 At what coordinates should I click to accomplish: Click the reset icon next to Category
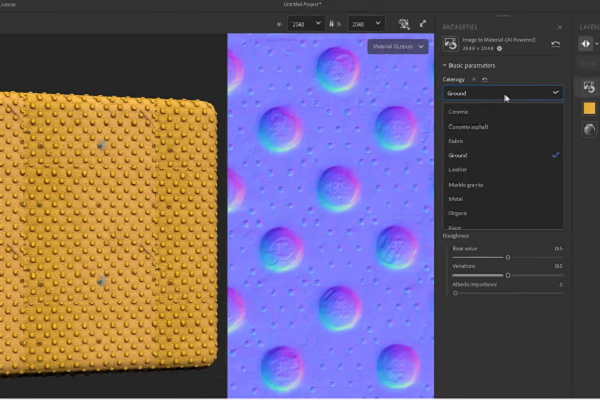pyautogui.click(x=485, y=78)
